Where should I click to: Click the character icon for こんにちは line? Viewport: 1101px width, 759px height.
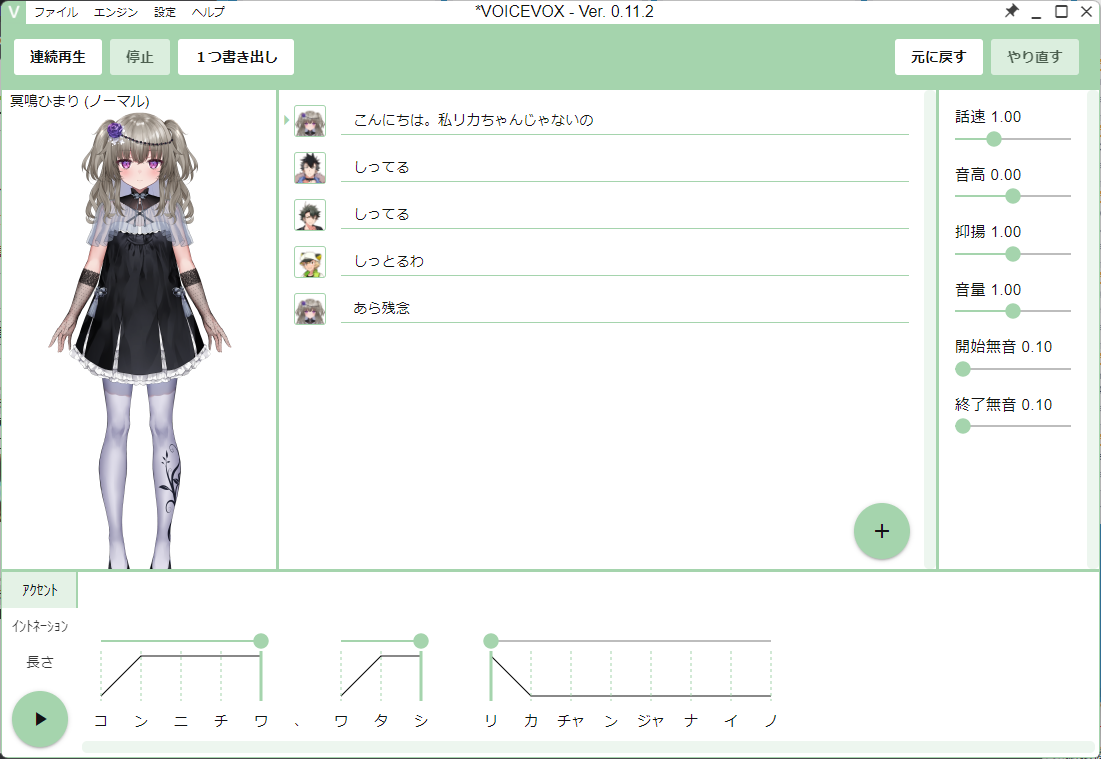(x=310, y=120)
